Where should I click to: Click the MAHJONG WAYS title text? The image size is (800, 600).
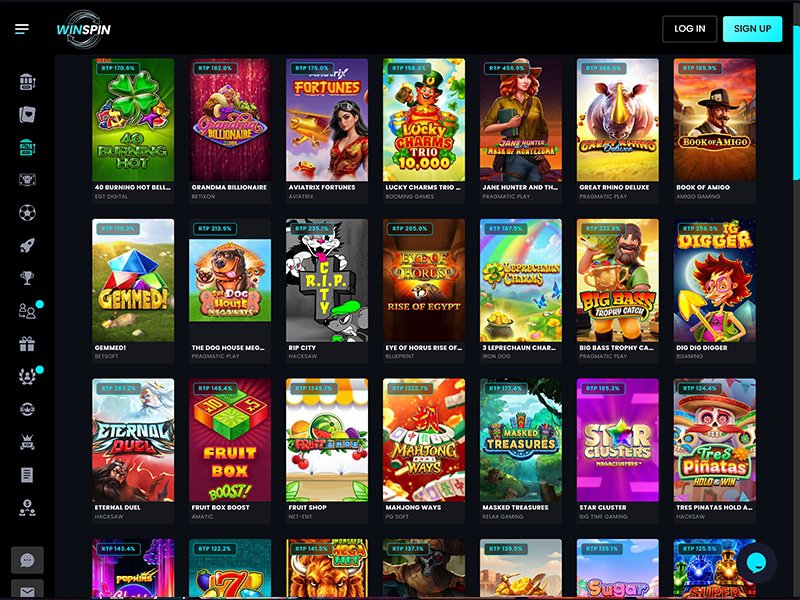click(x=413, y=507)
